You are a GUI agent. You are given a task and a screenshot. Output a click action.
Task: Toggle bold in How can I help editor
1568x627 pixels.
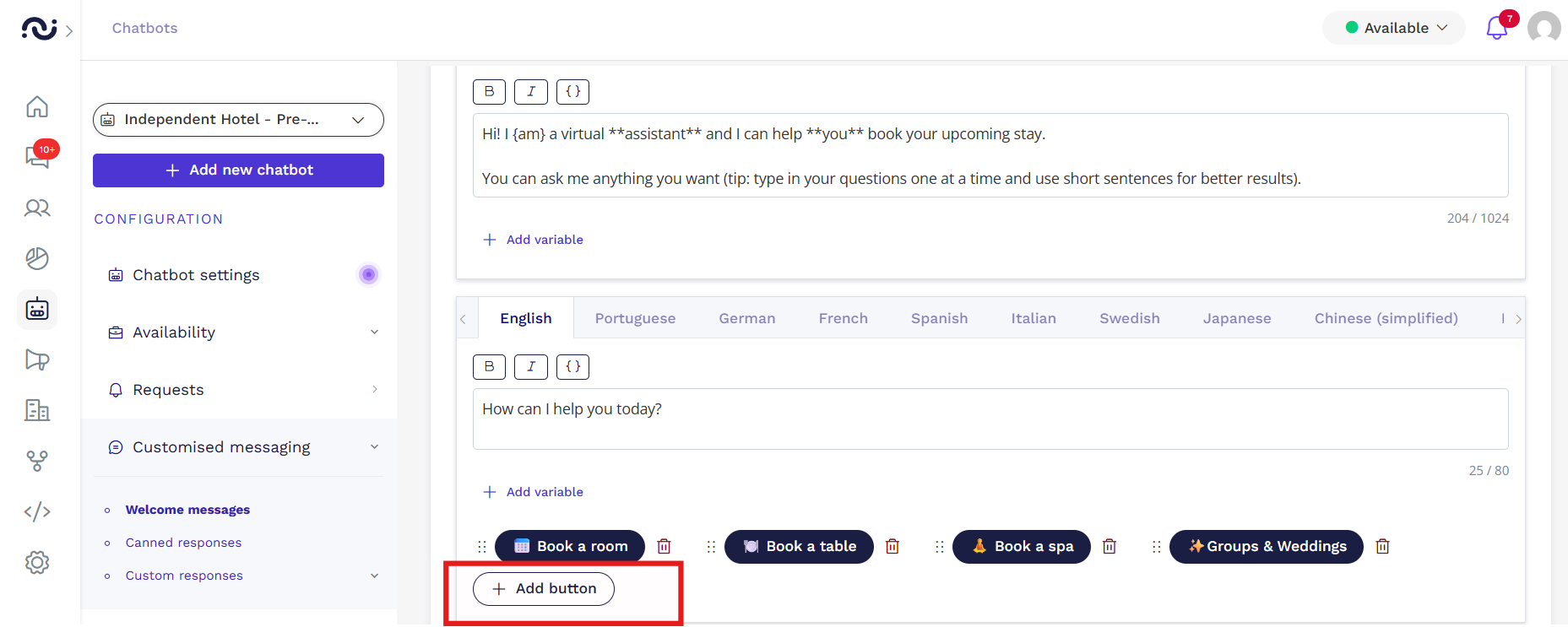pos(489,367)
